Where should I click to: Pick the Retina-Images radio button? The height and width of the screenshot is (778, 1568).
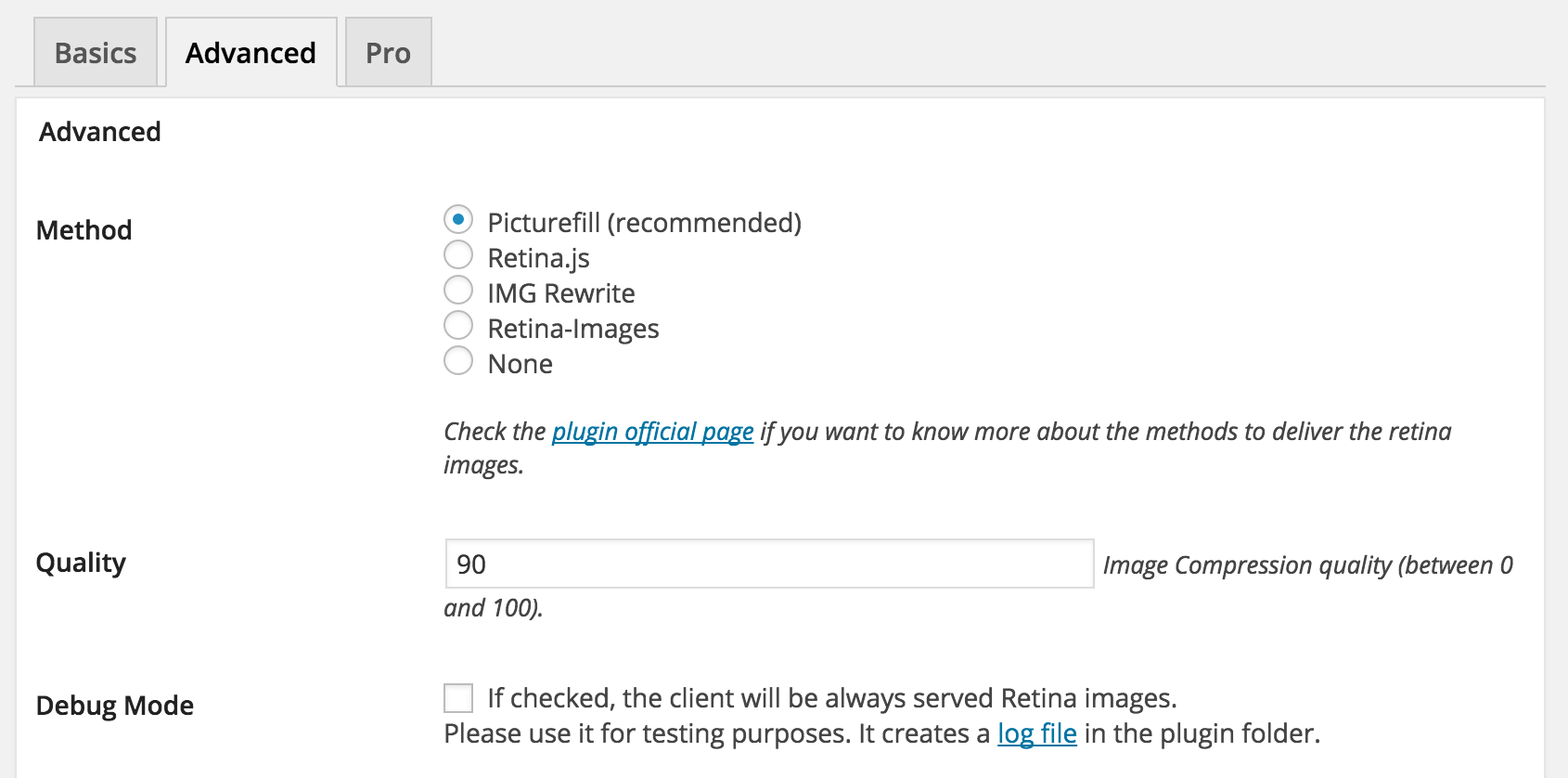click(458, 326)
